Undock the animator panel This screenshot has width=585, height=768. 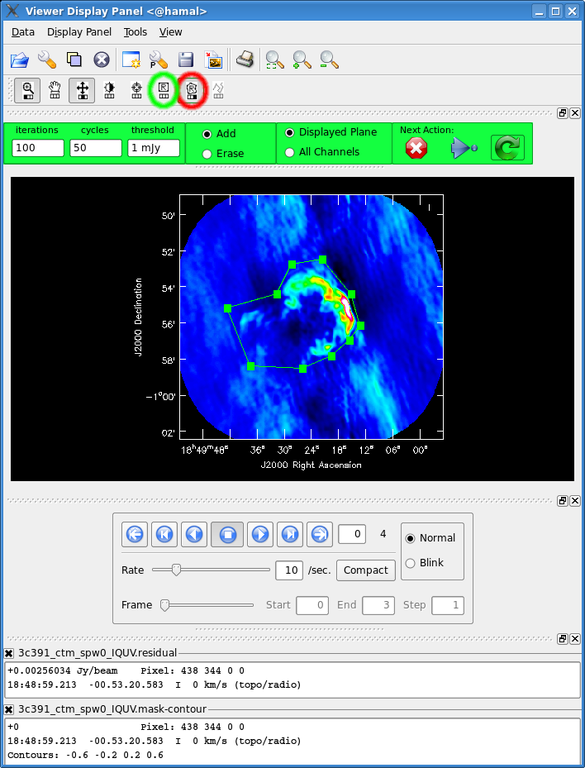[x=562, y=501]
